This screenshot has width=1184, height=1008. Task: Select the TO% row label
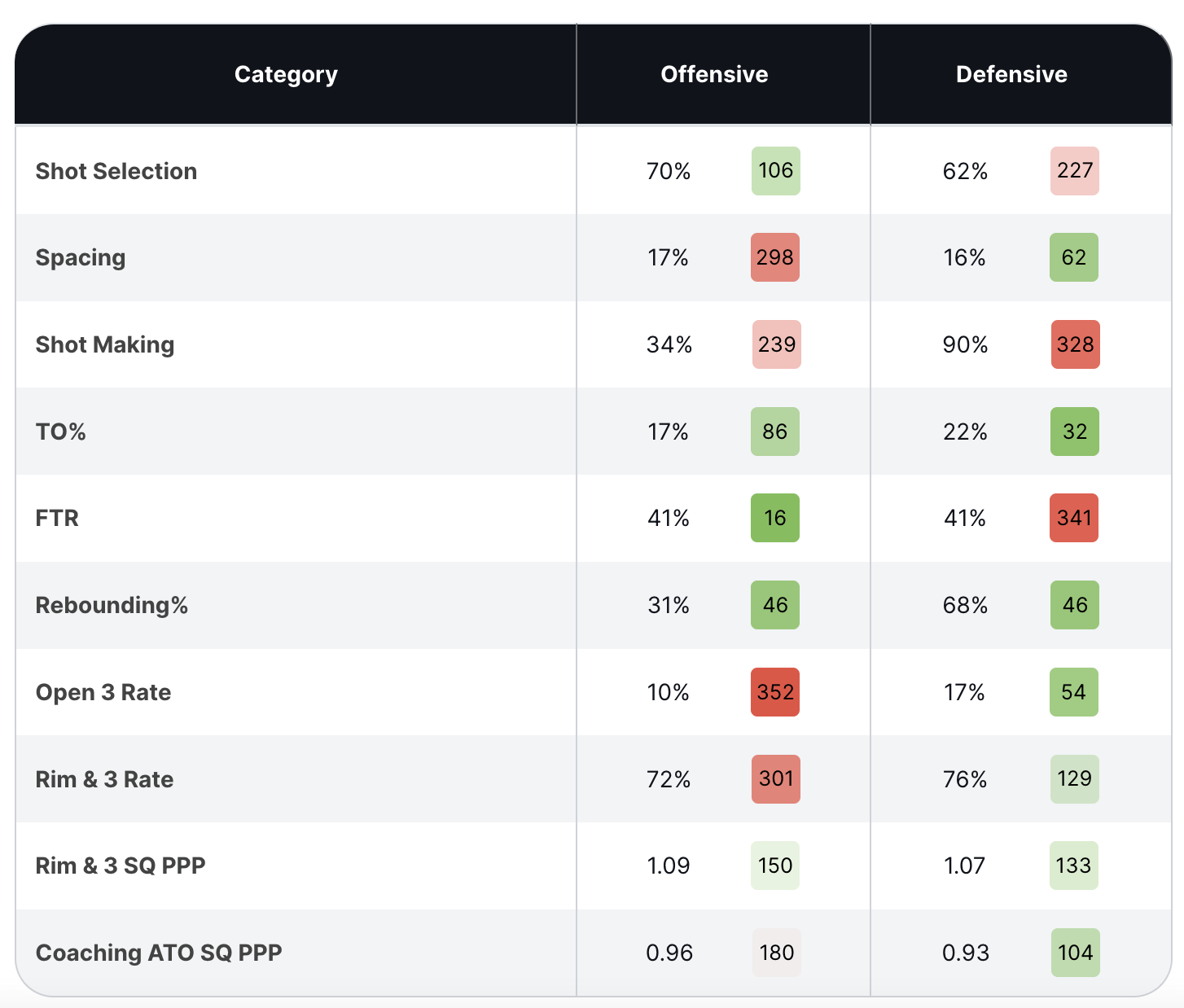pos(61,432)
